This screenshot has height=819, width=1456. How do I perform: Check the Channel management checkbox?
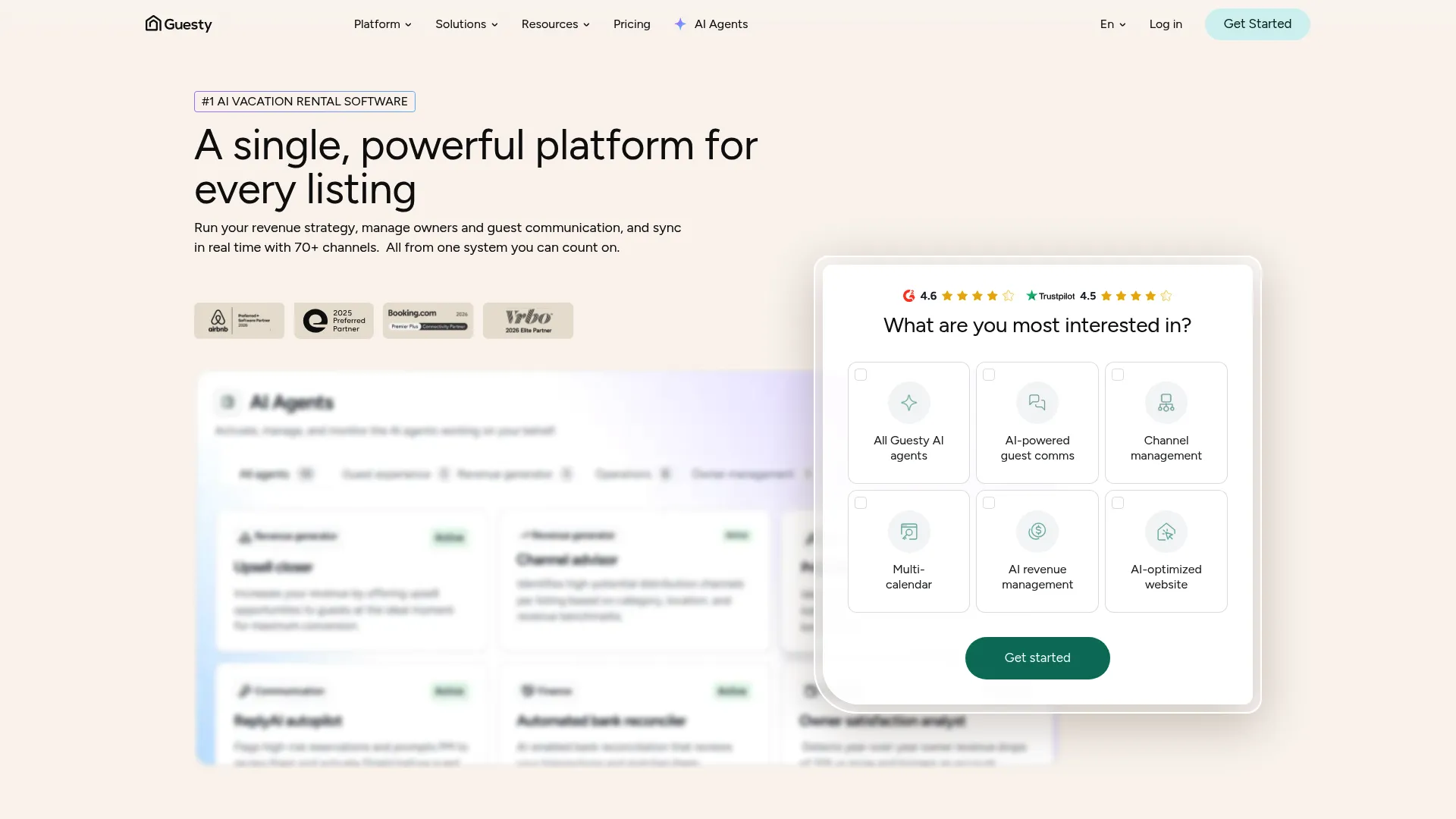(x=1118, y=375)
